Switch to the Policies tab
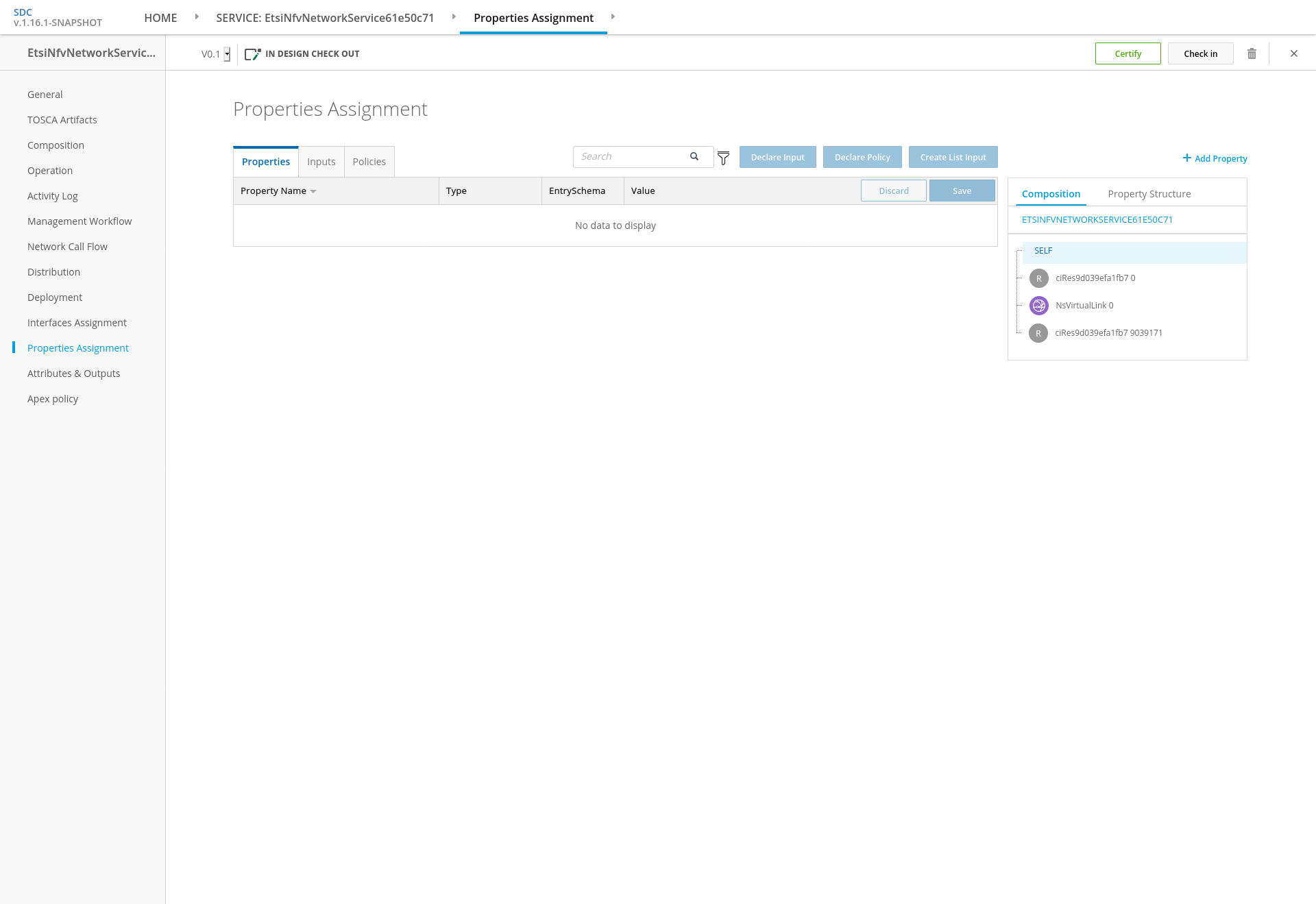Screen dimensions: 1316x904 [369, 162]
